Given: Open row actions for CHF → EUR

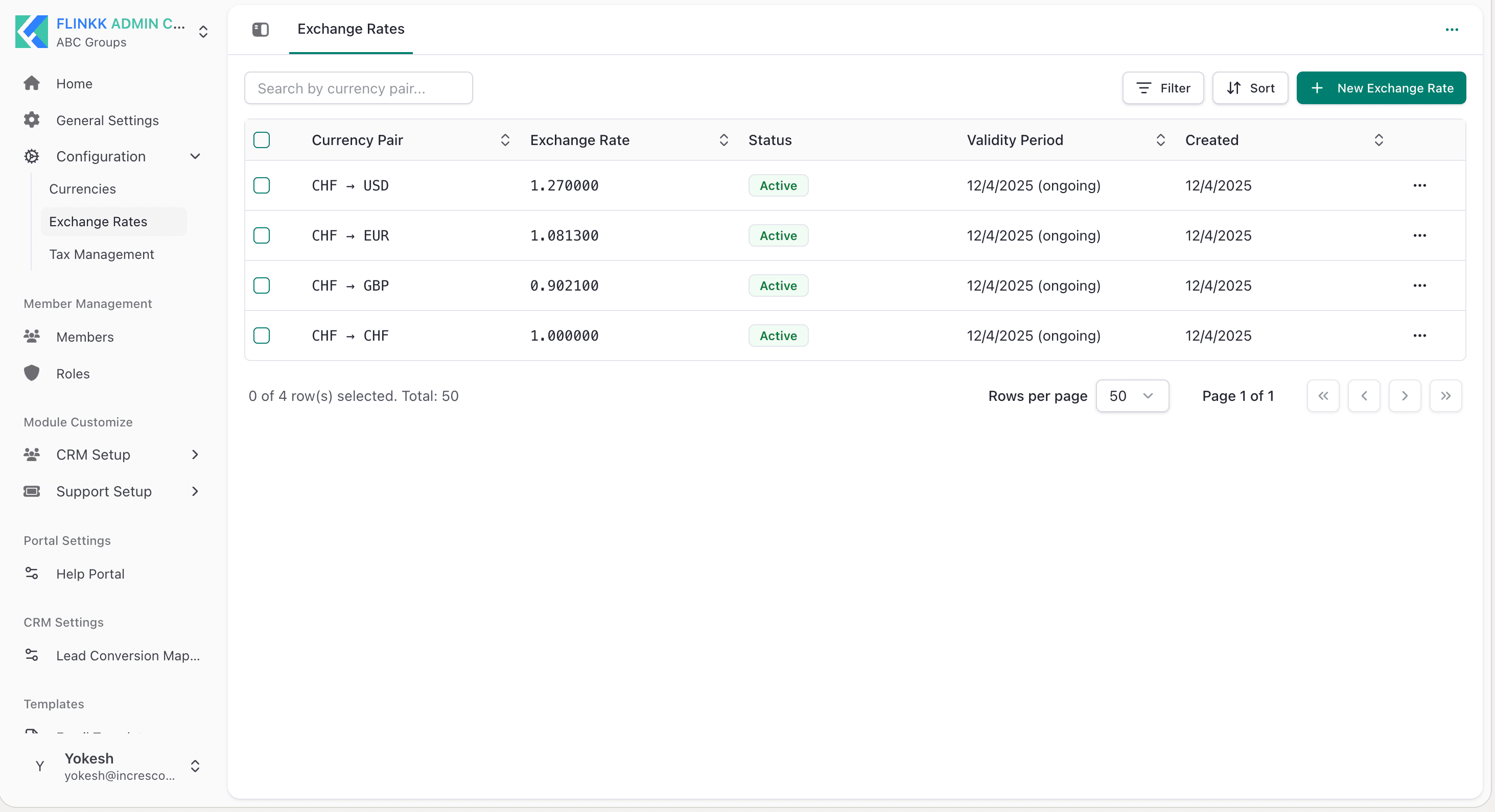Looking at the screenshot, I should pyautogui.click(x=1419, y=235).
